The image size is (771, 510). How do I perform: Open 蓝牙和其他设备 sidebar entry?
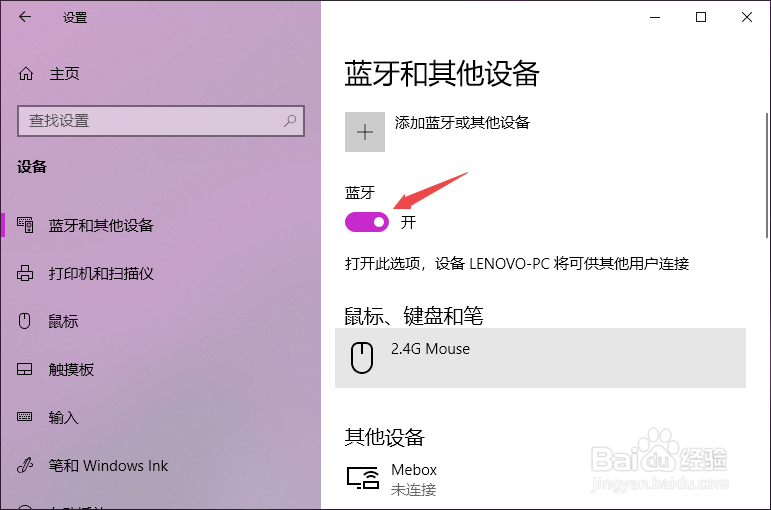tap(160, 225)
